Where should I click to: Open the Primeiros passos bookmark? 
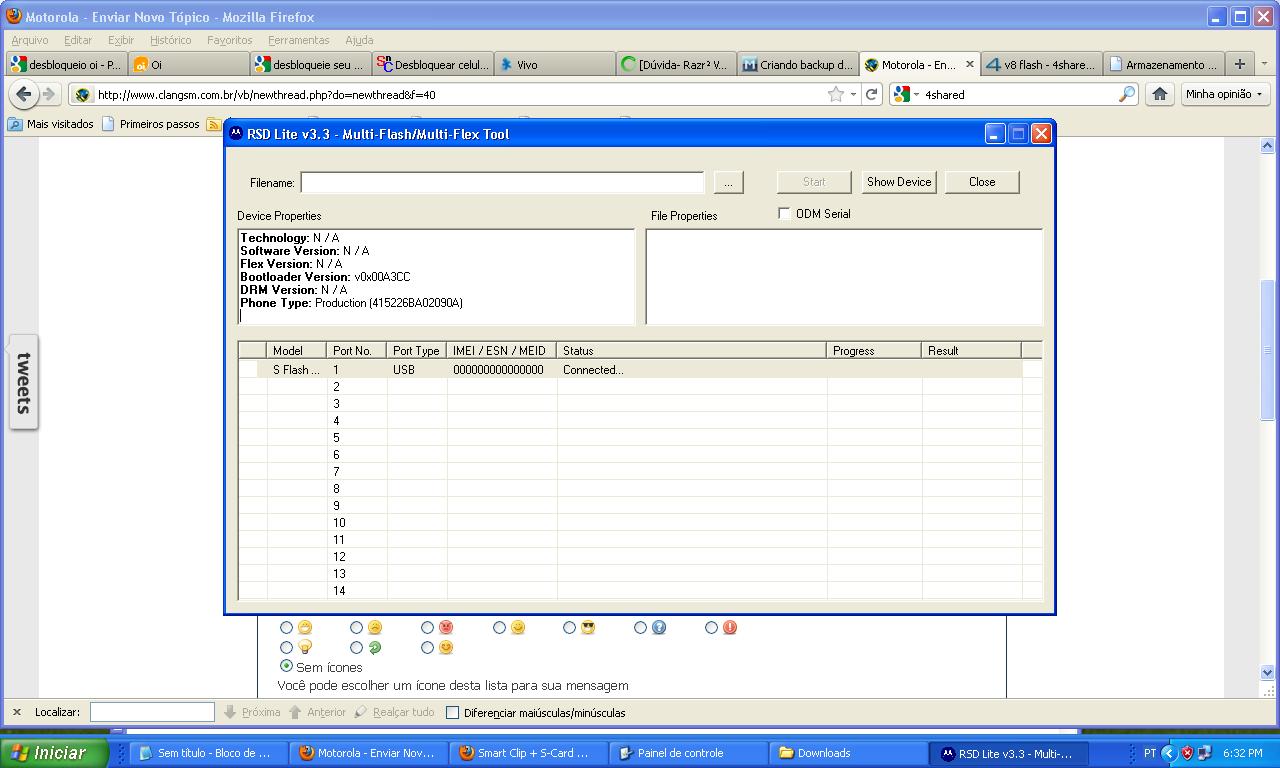[150, 124]
